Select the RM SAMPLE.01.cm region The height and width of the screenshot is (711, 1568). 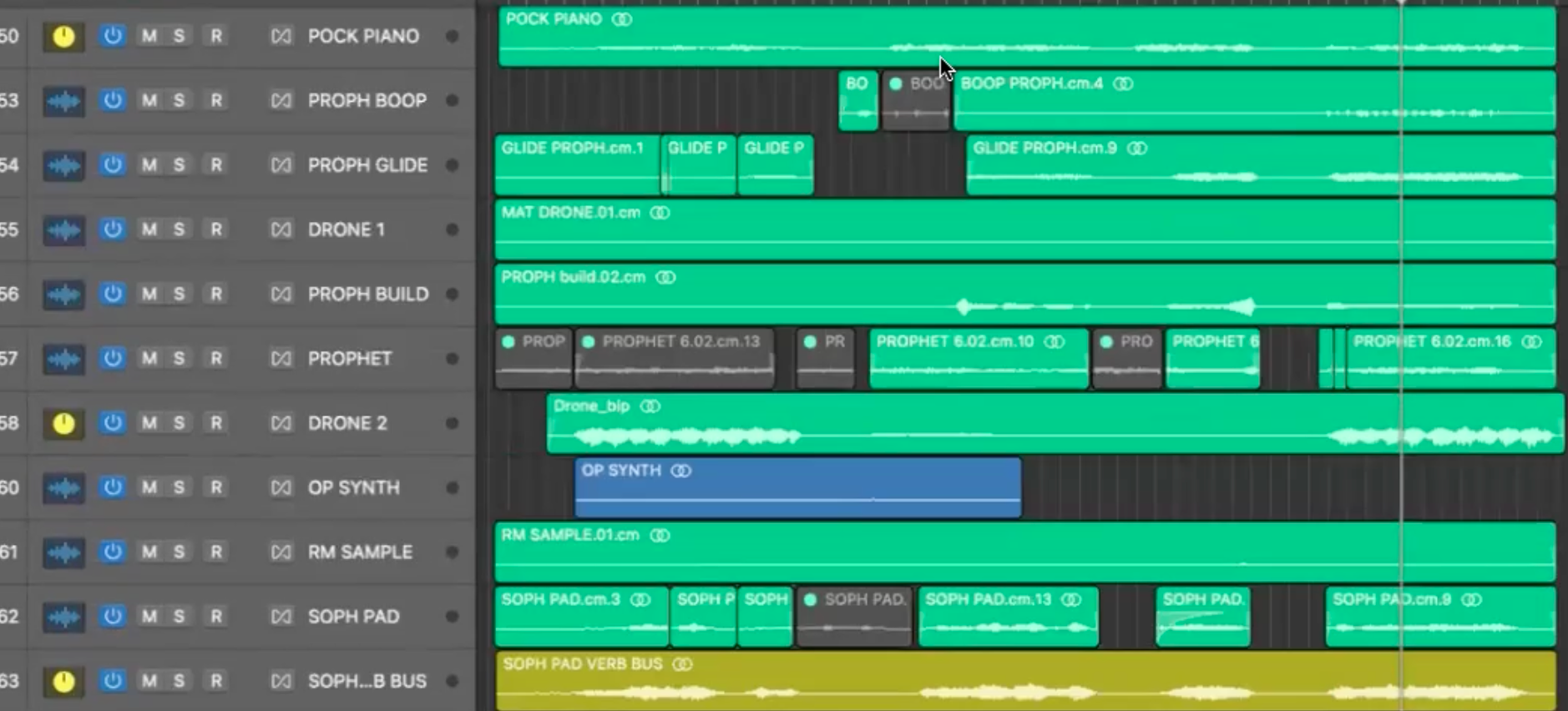[x=1025, y=552]
